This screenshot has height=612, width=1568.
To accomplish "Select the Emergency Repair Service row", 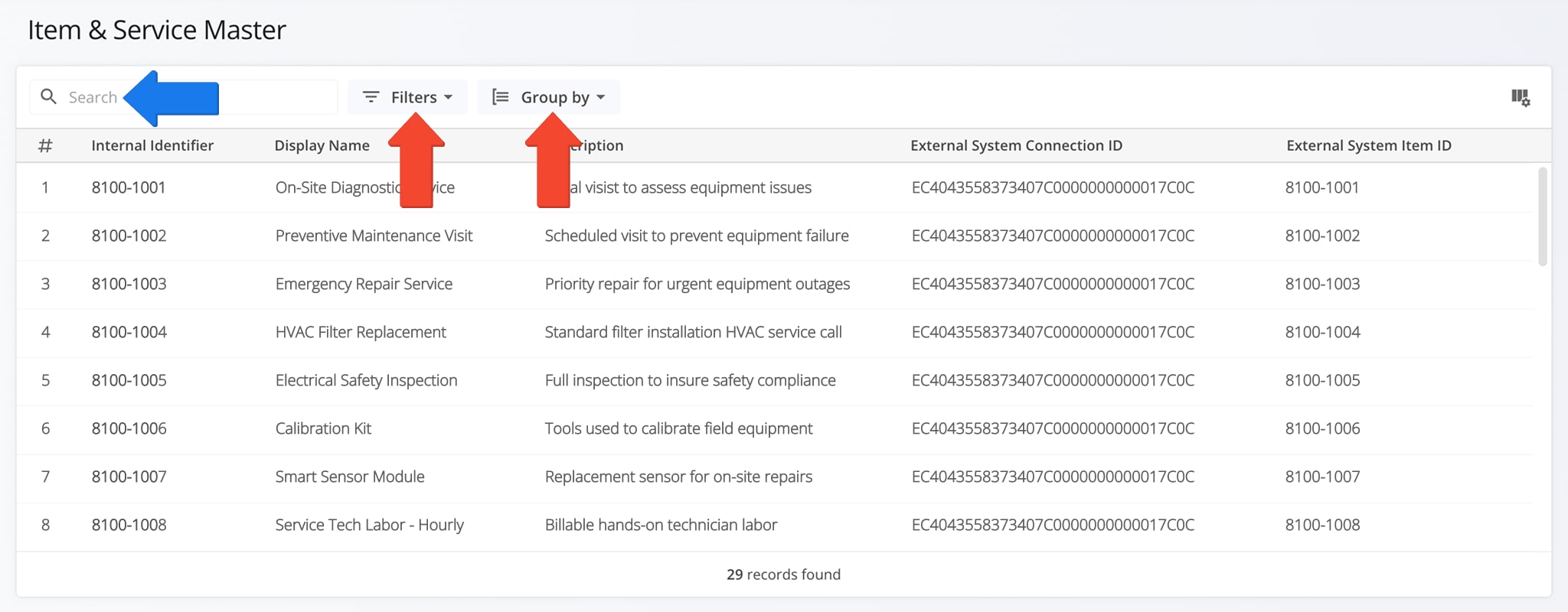I will tap(364, 284).
